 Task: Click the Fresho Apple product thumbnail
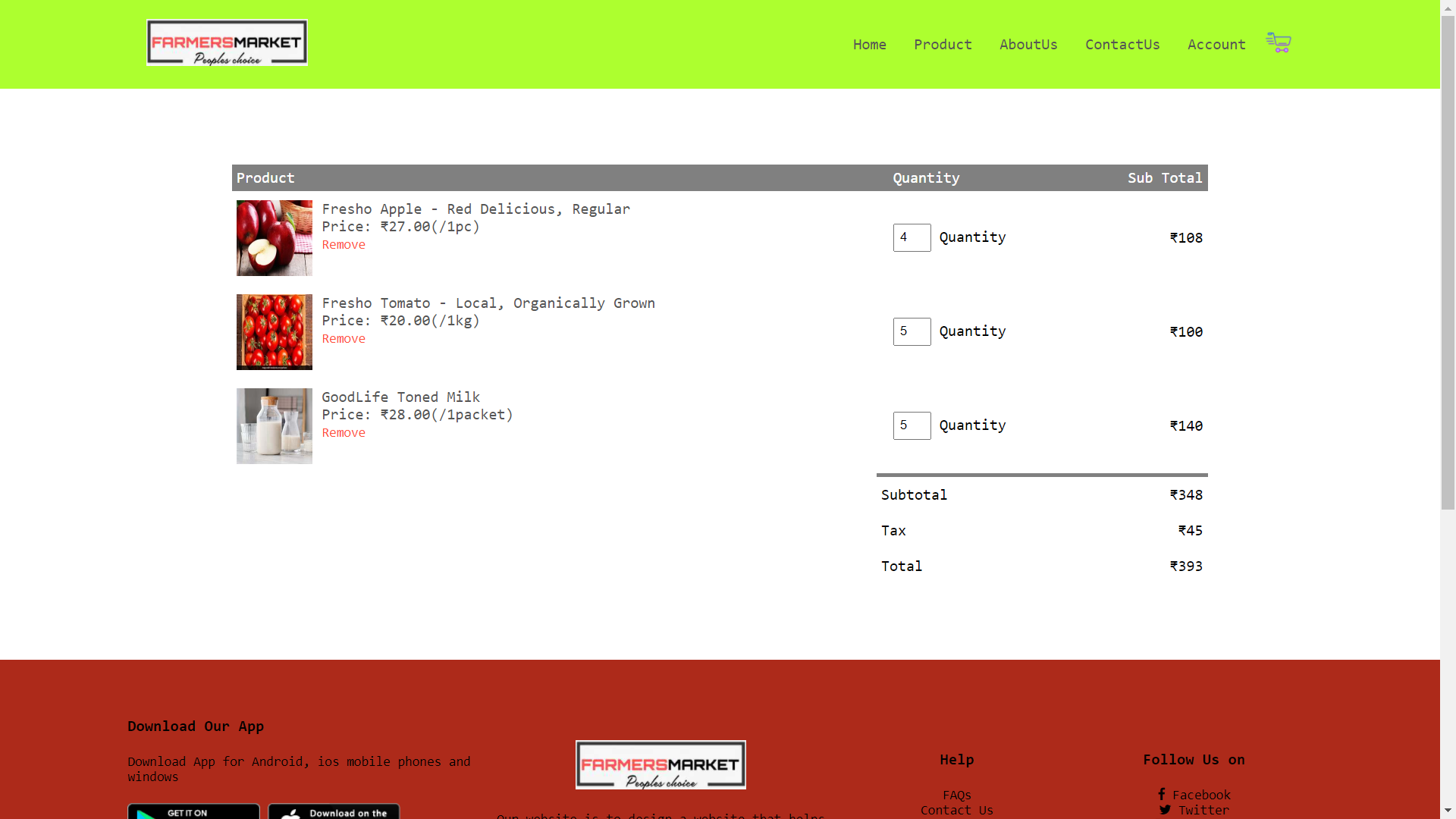[274, 237]
